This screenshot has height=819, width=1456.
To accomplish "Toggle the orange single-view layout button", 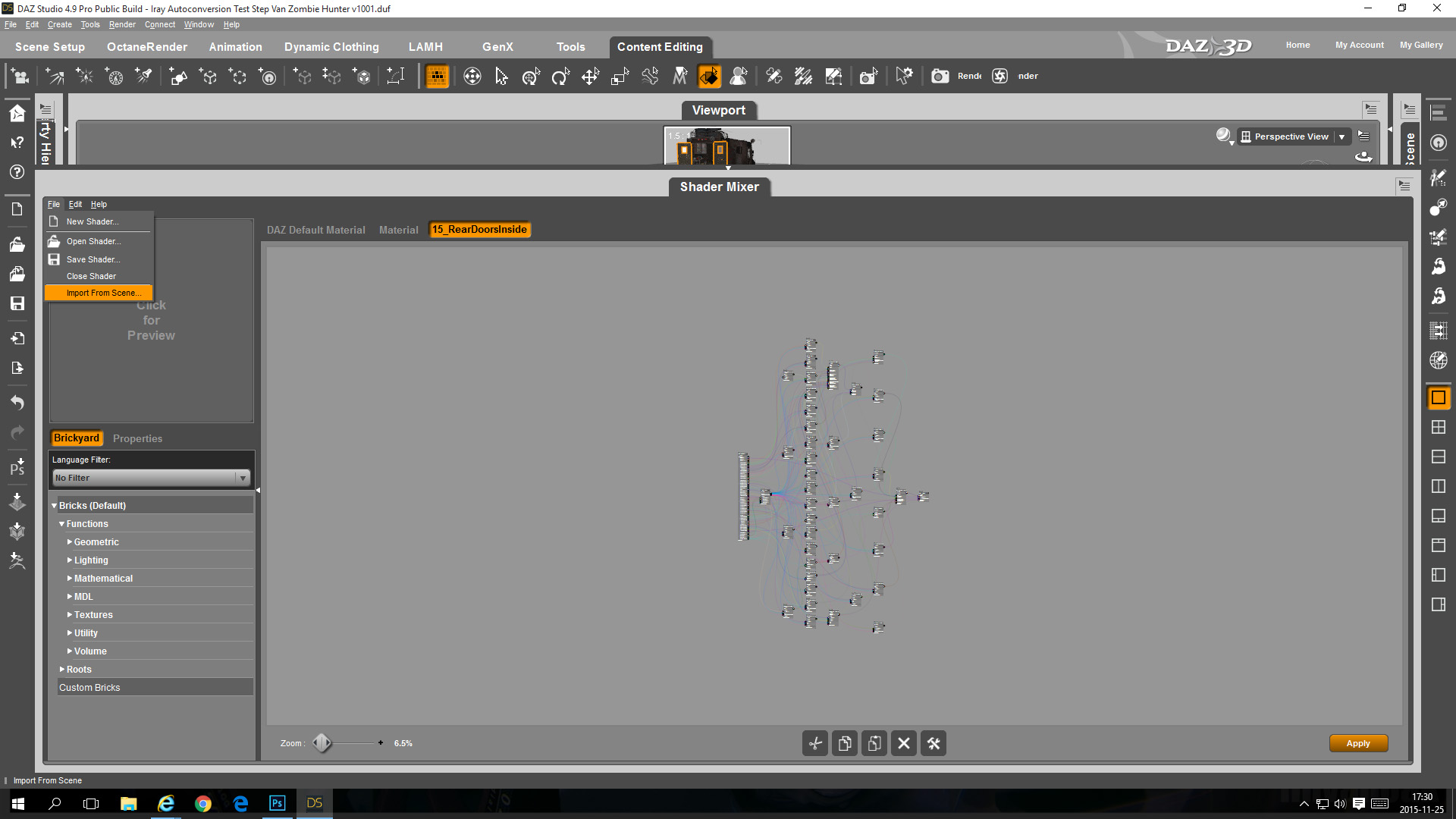I will click(x=1439, y=397).
